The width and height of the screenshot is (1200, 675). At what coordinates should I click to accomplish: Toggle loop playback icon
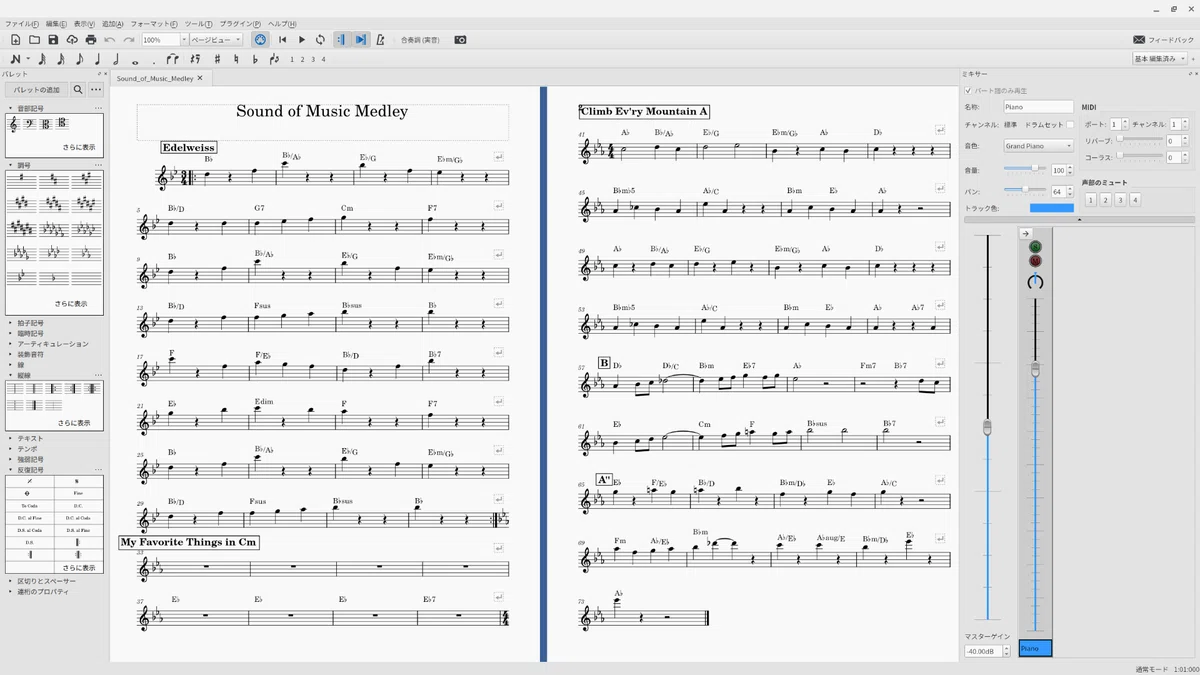coord(320,40)
